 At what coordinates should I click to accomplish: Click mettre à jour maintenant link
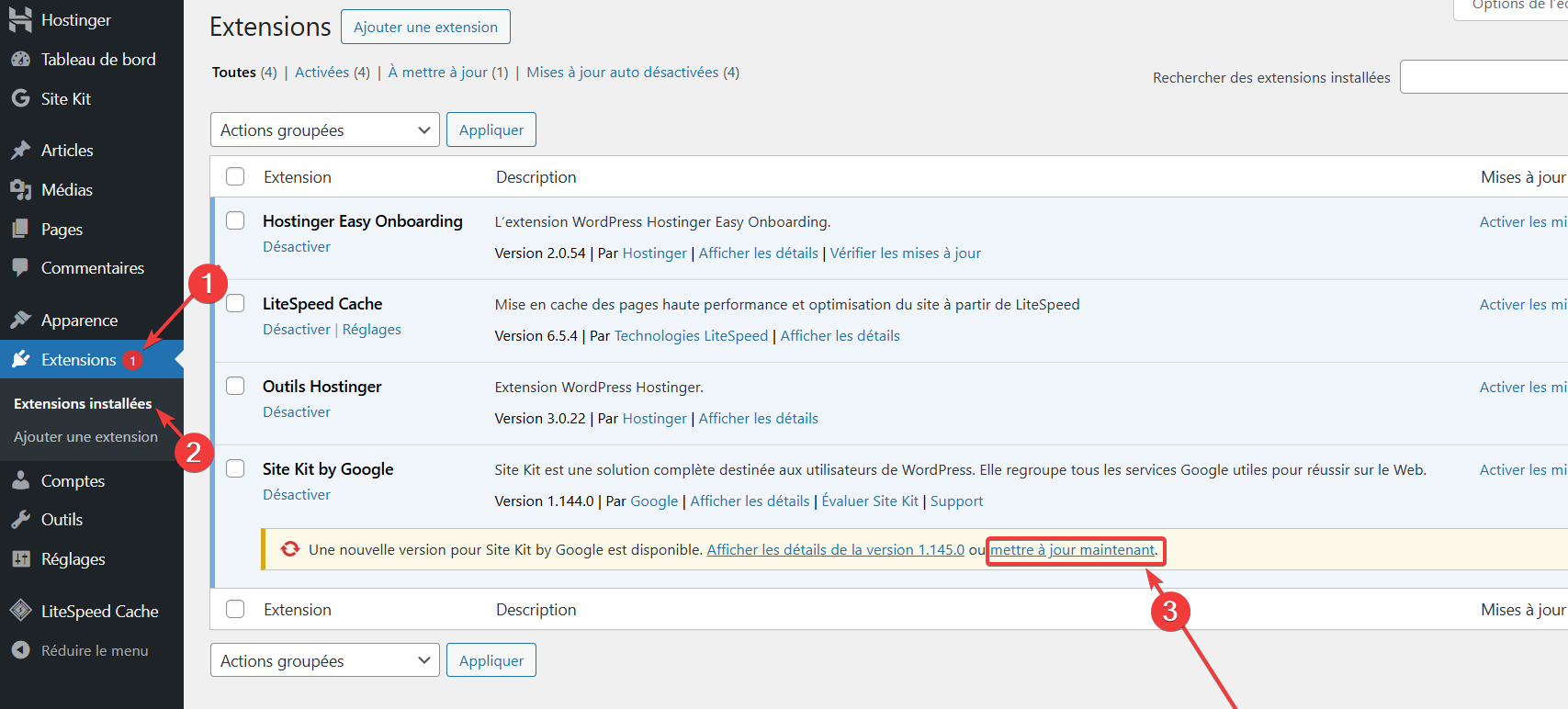click(1072, 550)
